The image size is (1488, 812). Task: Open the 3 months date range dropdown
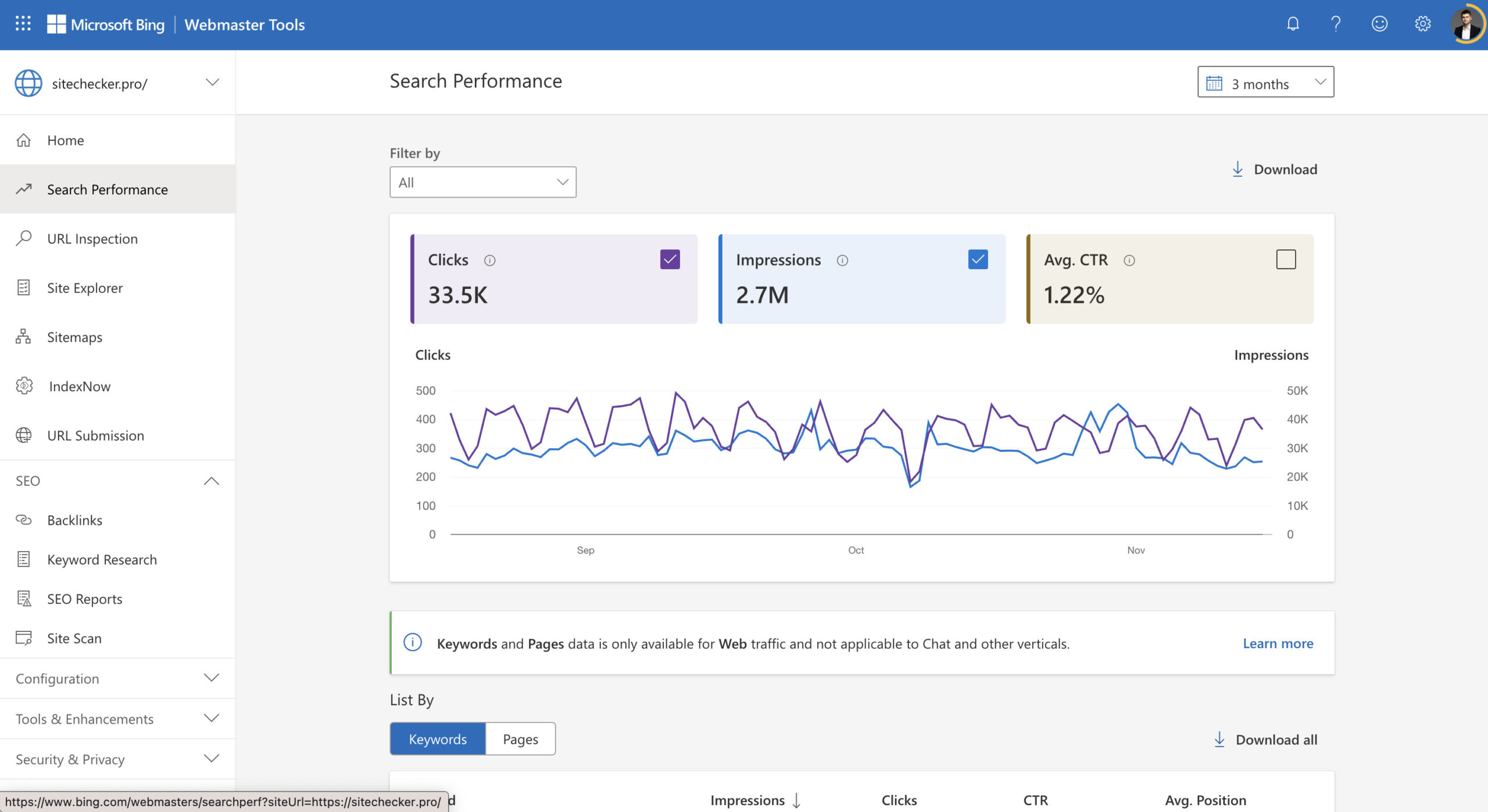[x=1265, y=83]
